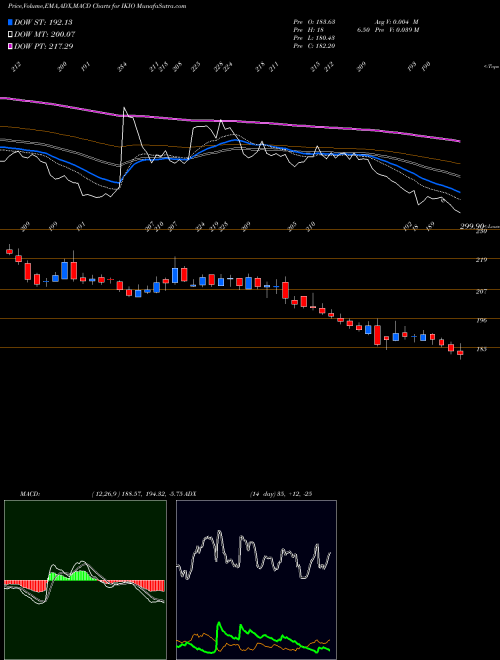The width and height of the screenshot is (500, 660).
Task: Click the blue DOW ST legend swatch
Action: click(10, 22)
